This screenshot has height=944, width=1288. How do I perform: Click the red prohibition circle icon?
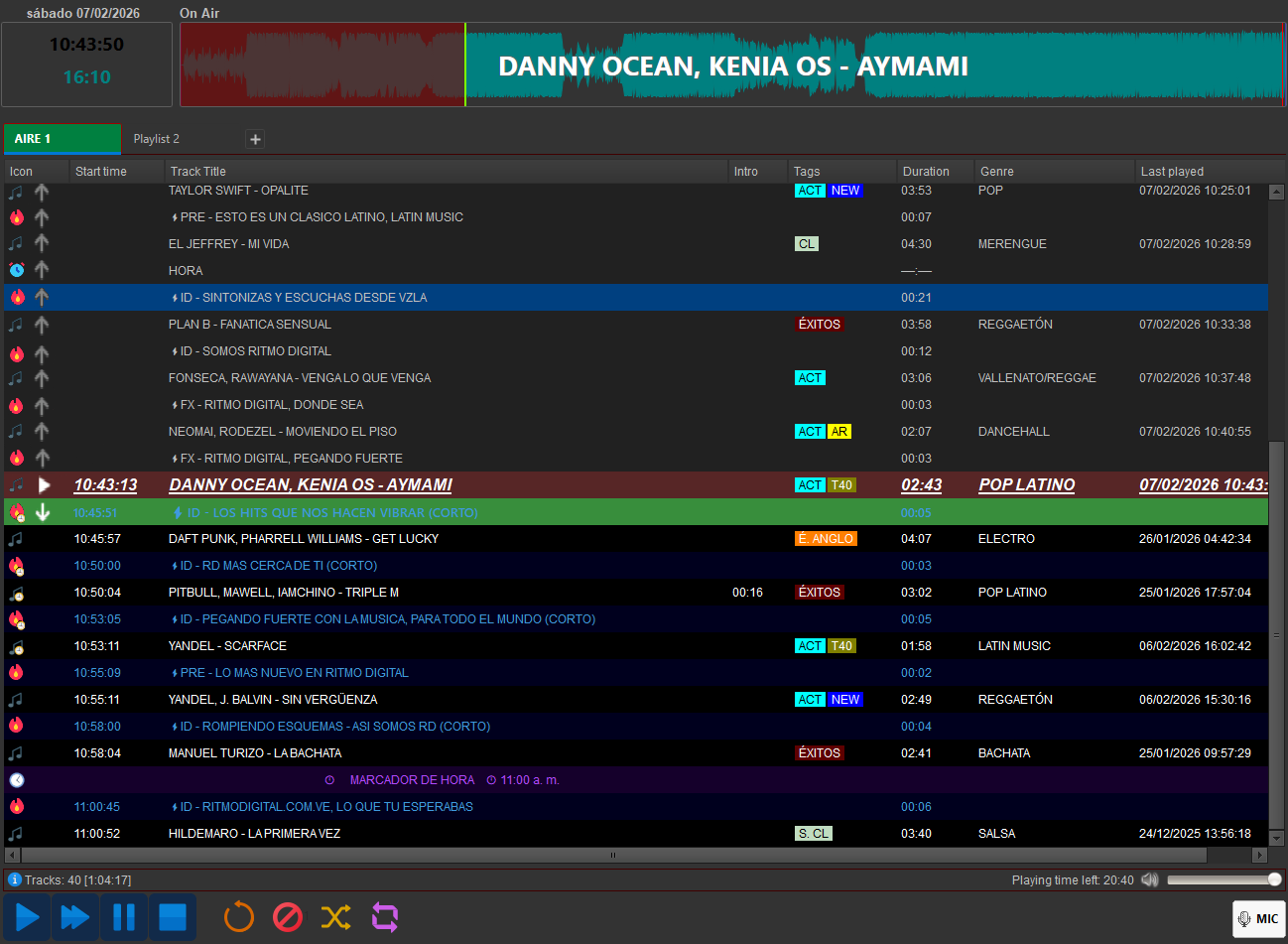coord(288,917)
